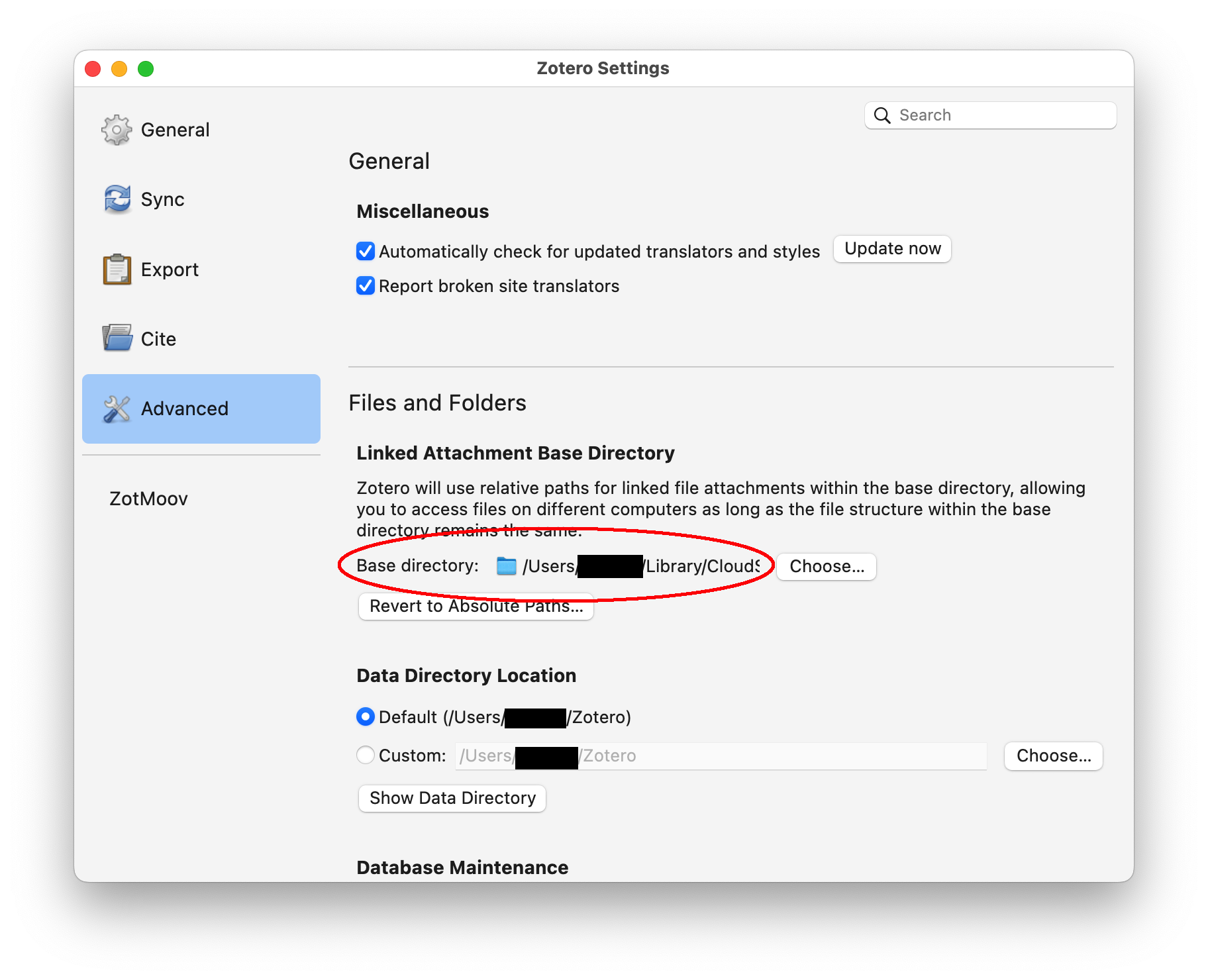1208x980 pixels.
Task: Open the Export settings pane
Action: tap(201, 269)
